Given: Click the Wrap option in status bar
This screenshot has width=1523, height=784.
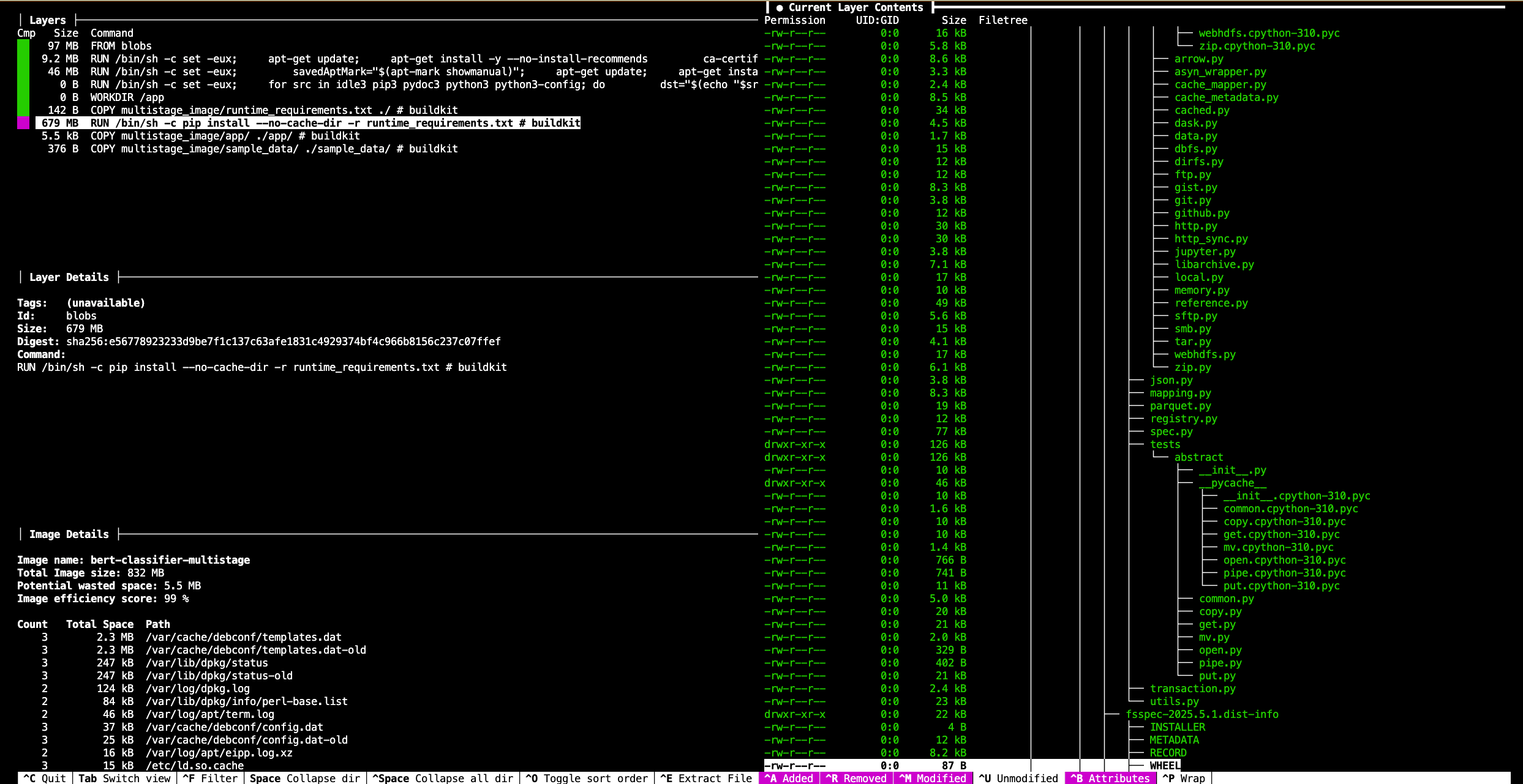Looking at the screenshot, I should [1184, 778].
